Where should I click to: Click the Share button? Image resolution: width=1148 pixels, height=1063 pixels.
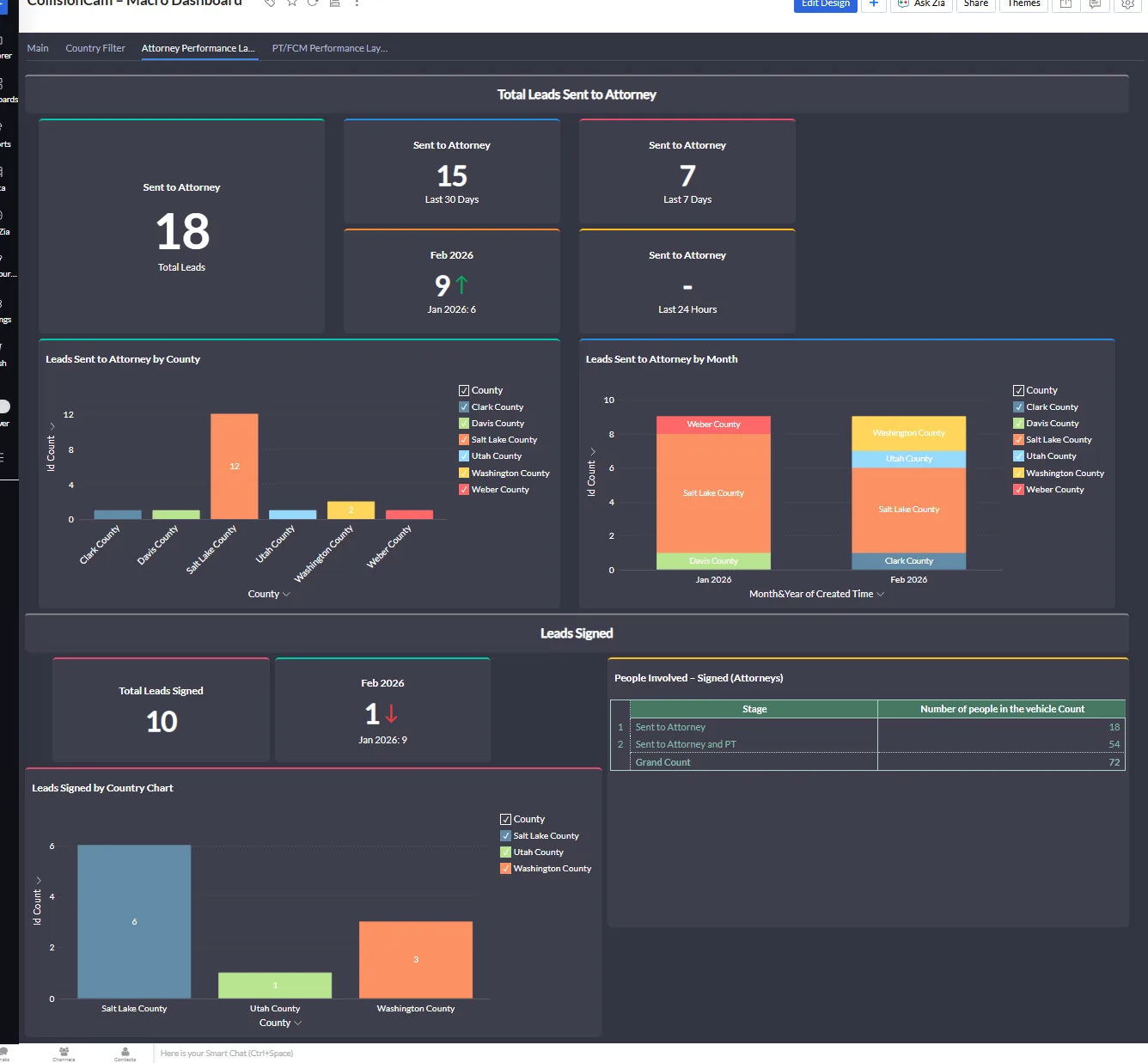click(976, 4)
